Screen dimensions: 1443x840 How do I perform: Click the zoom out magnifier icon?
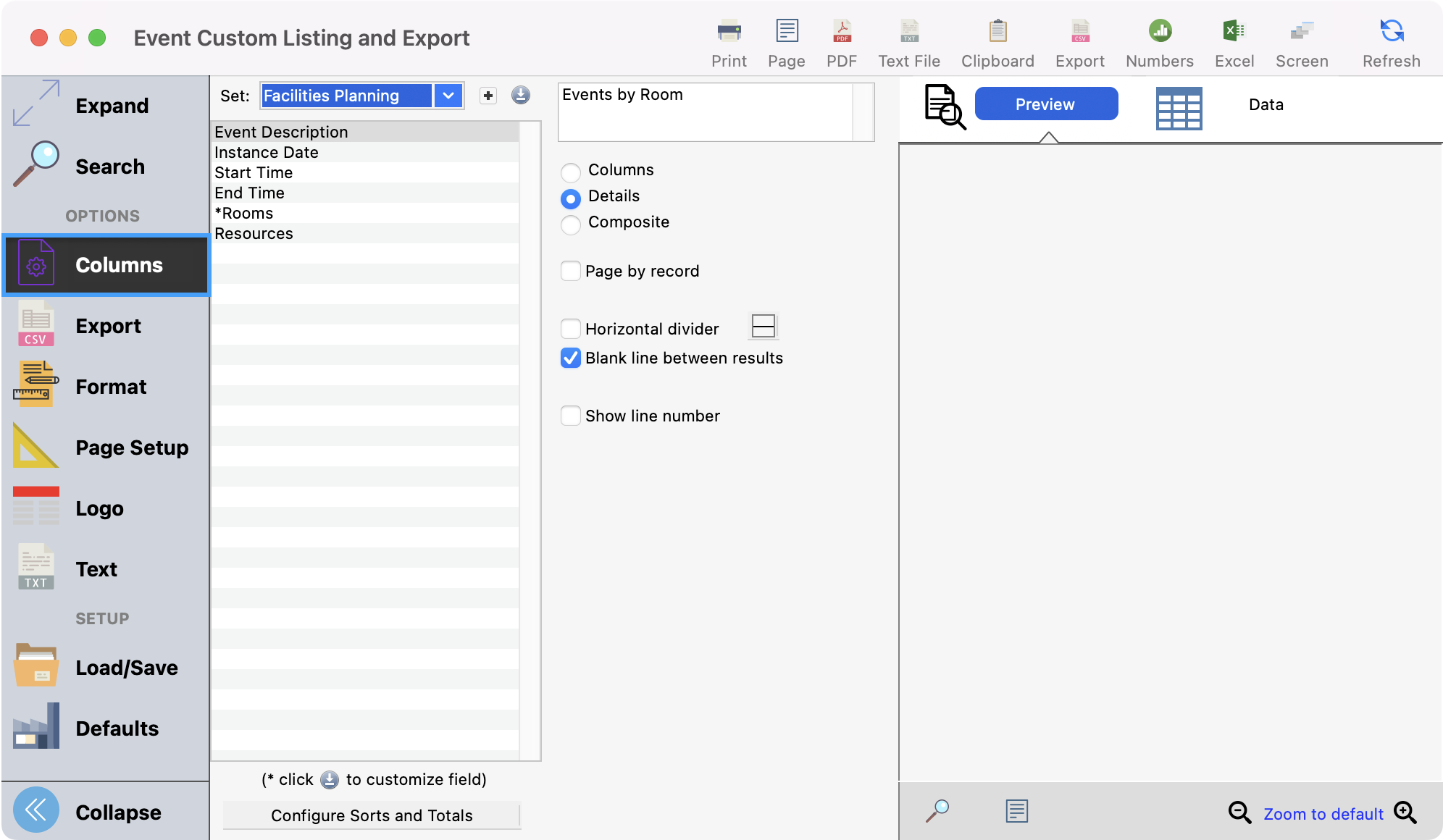coord(1239,812)
